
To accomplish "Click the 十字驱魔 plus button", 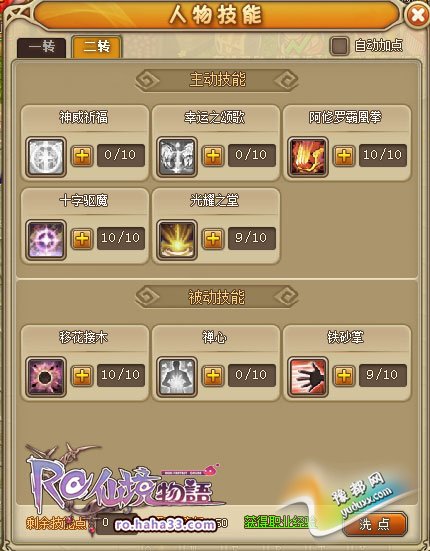I will click(x=82, y=239).
